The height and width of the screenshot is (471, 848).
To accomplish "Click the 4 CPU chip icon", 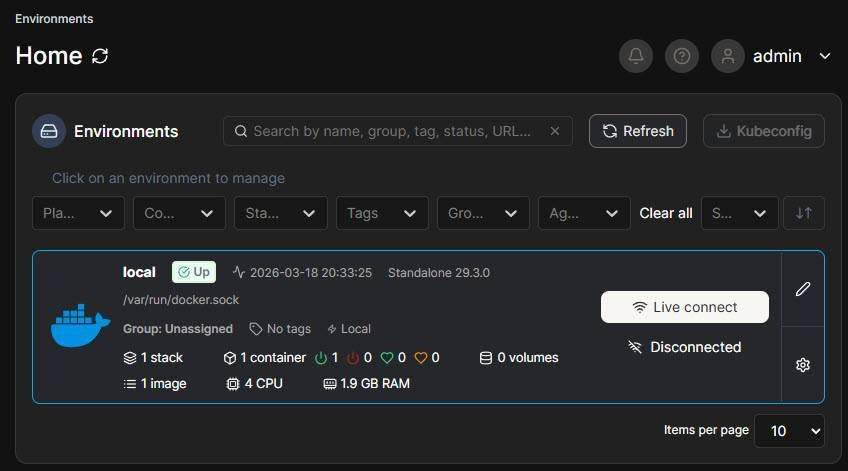I will click(233, 384).
